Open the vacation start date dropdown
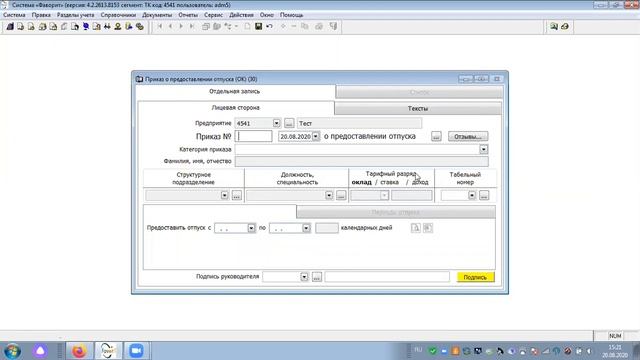Screen dimensions: 640x360 [251, 228]
